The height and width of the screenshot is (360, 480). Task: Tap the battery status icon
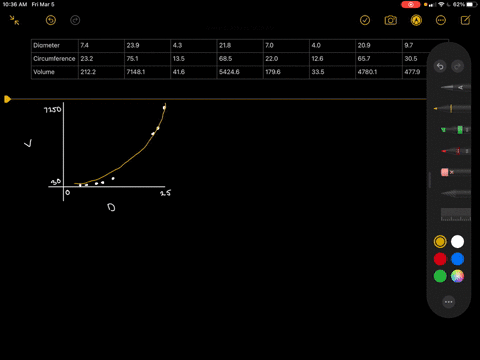[x=472, y=5]
